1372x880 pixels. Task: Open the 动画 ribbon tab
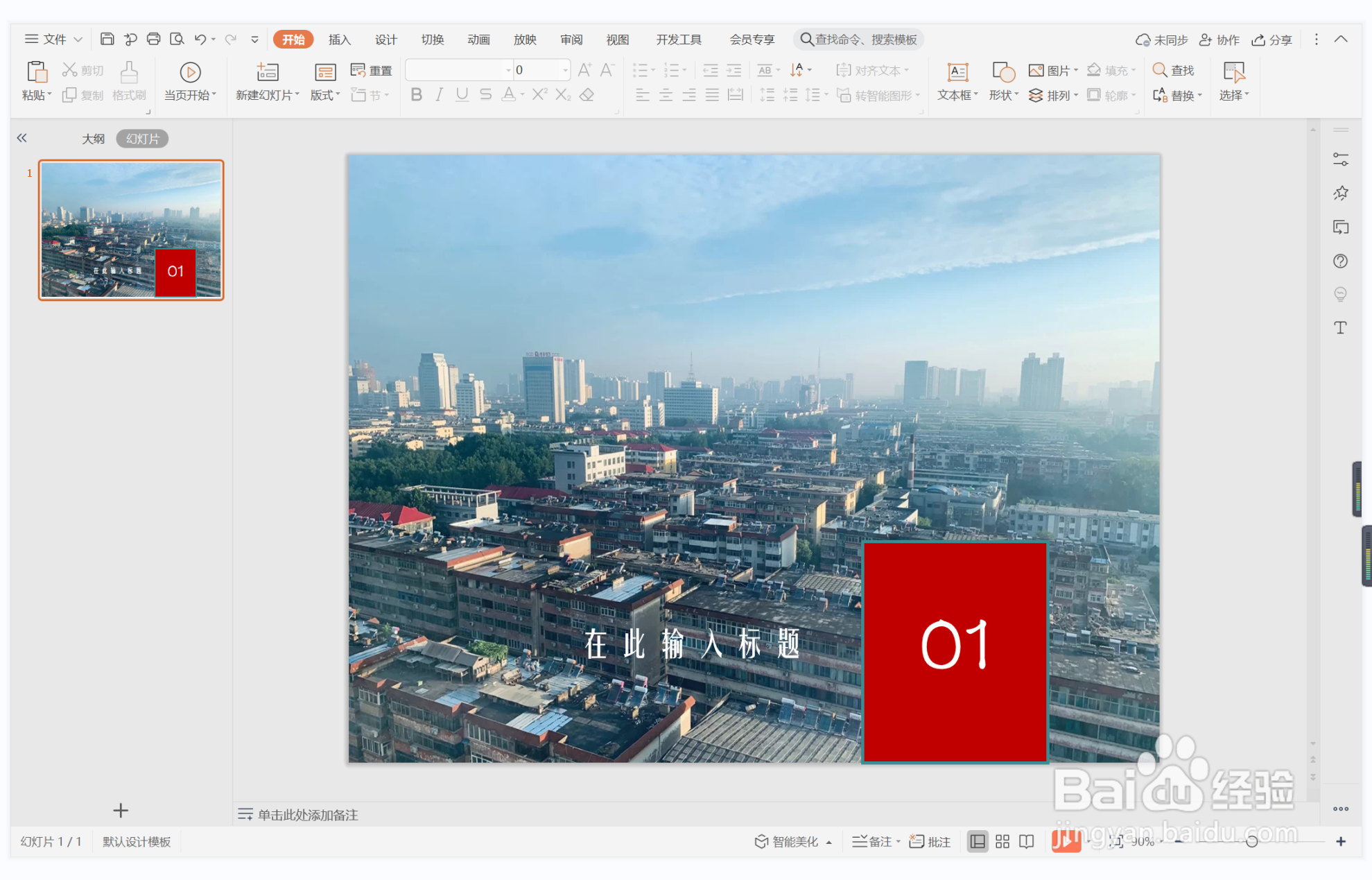click(478, 40)
